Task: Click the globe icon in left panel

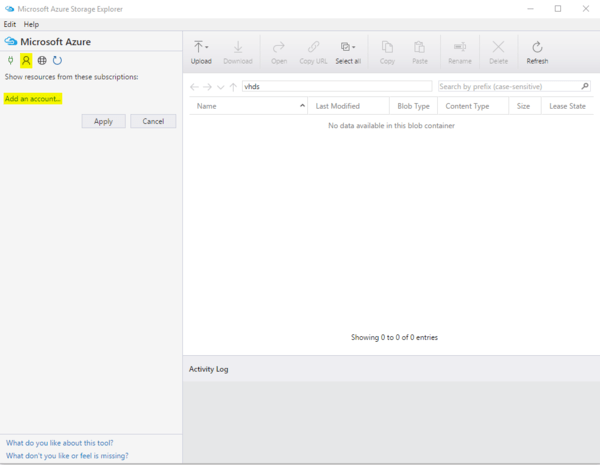Action: point(42,60)
